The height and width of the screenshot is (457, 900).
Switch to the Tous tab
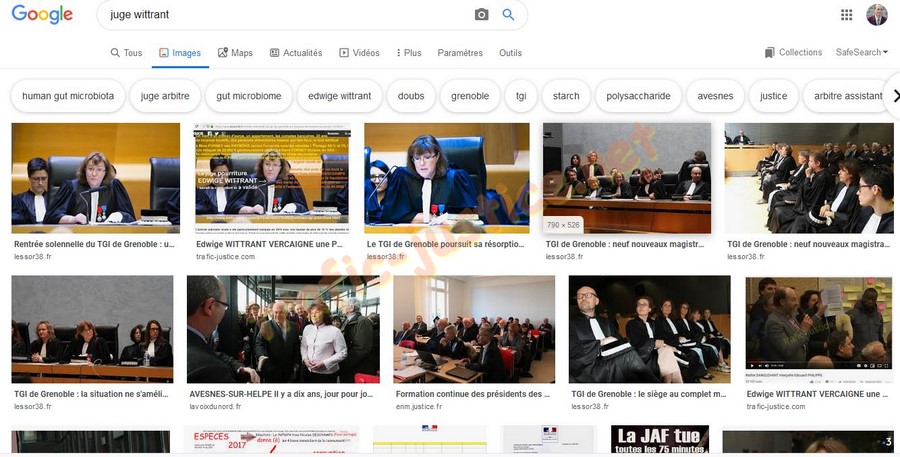click(x=126, y=53)
